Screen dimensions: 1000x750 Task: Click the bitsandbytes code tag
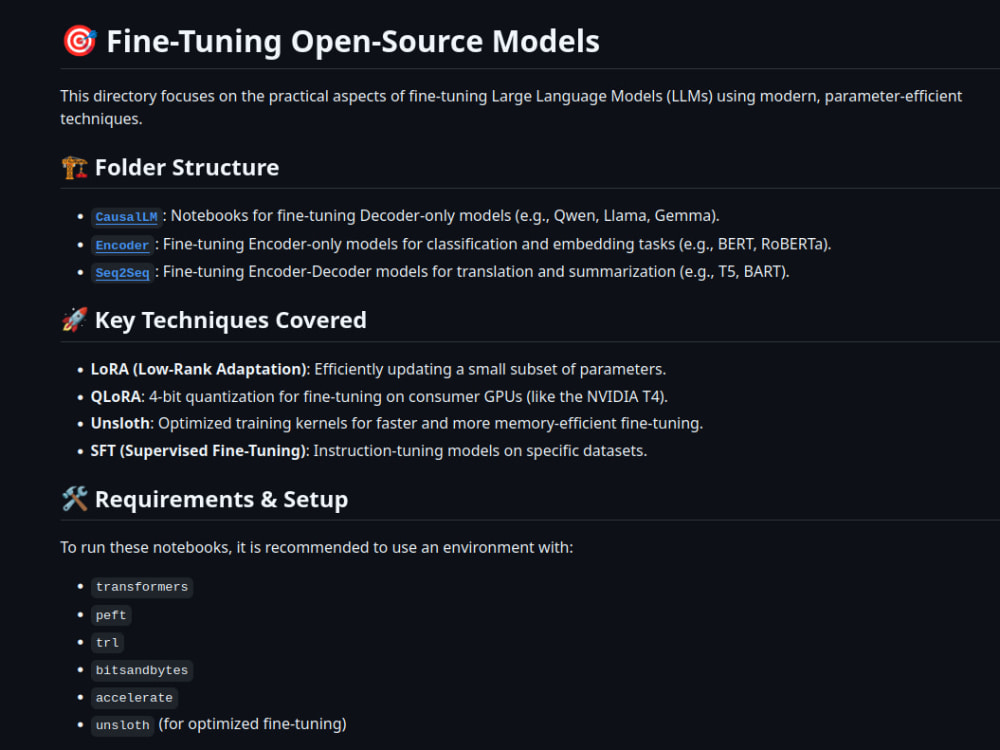[x=142, y=670]
